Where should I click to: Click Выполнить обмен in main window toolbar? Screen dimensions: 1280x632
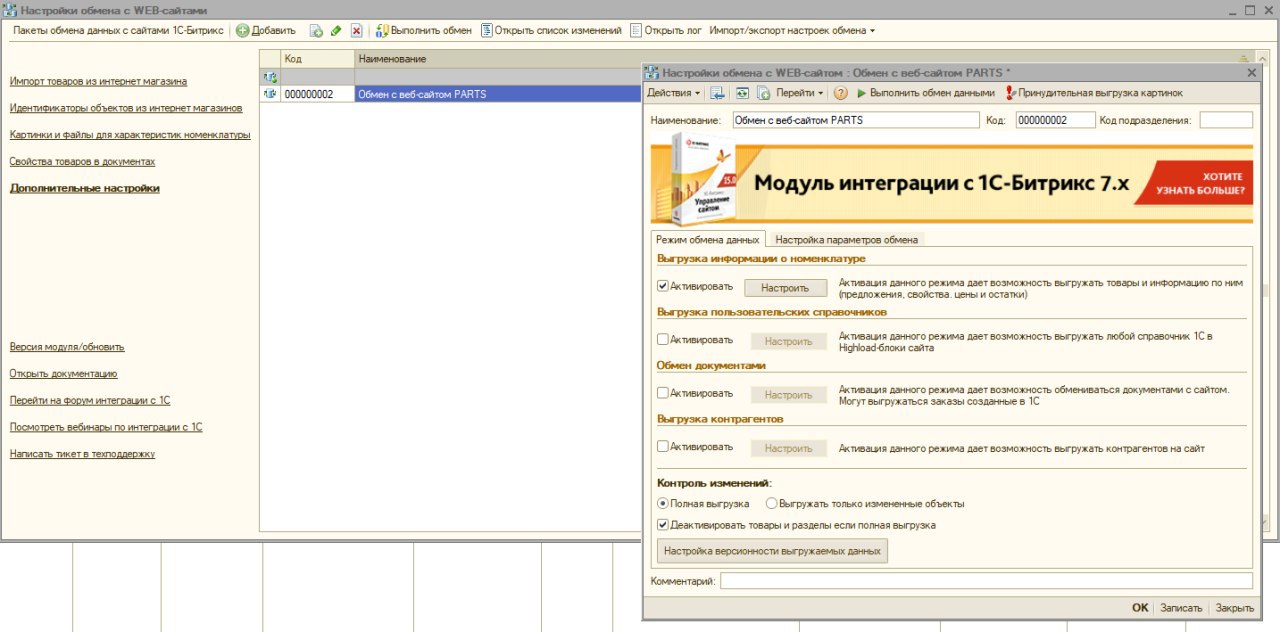424,31
